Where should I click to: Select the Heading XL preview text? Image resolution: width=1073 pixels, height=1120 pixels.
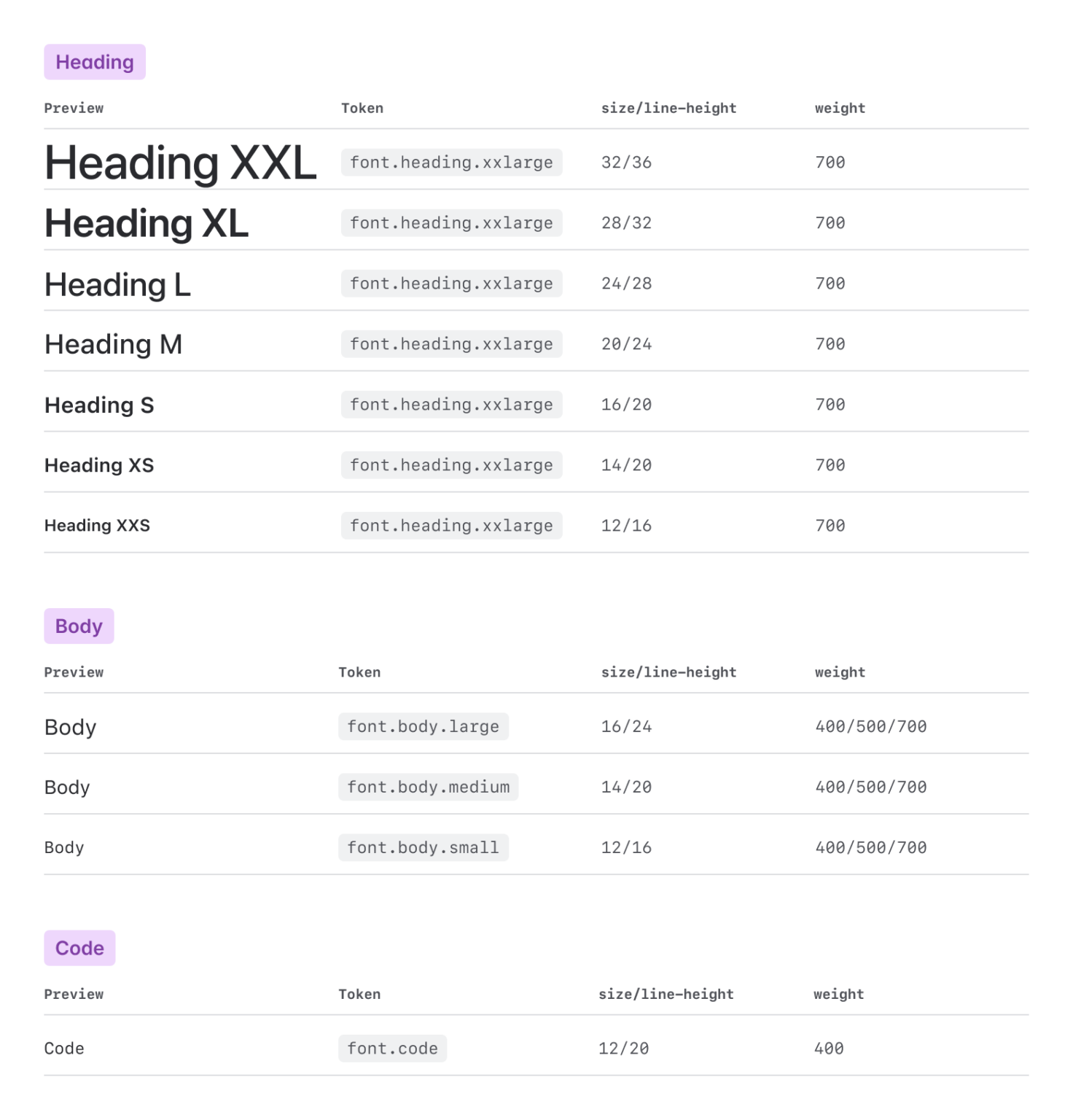146,223
